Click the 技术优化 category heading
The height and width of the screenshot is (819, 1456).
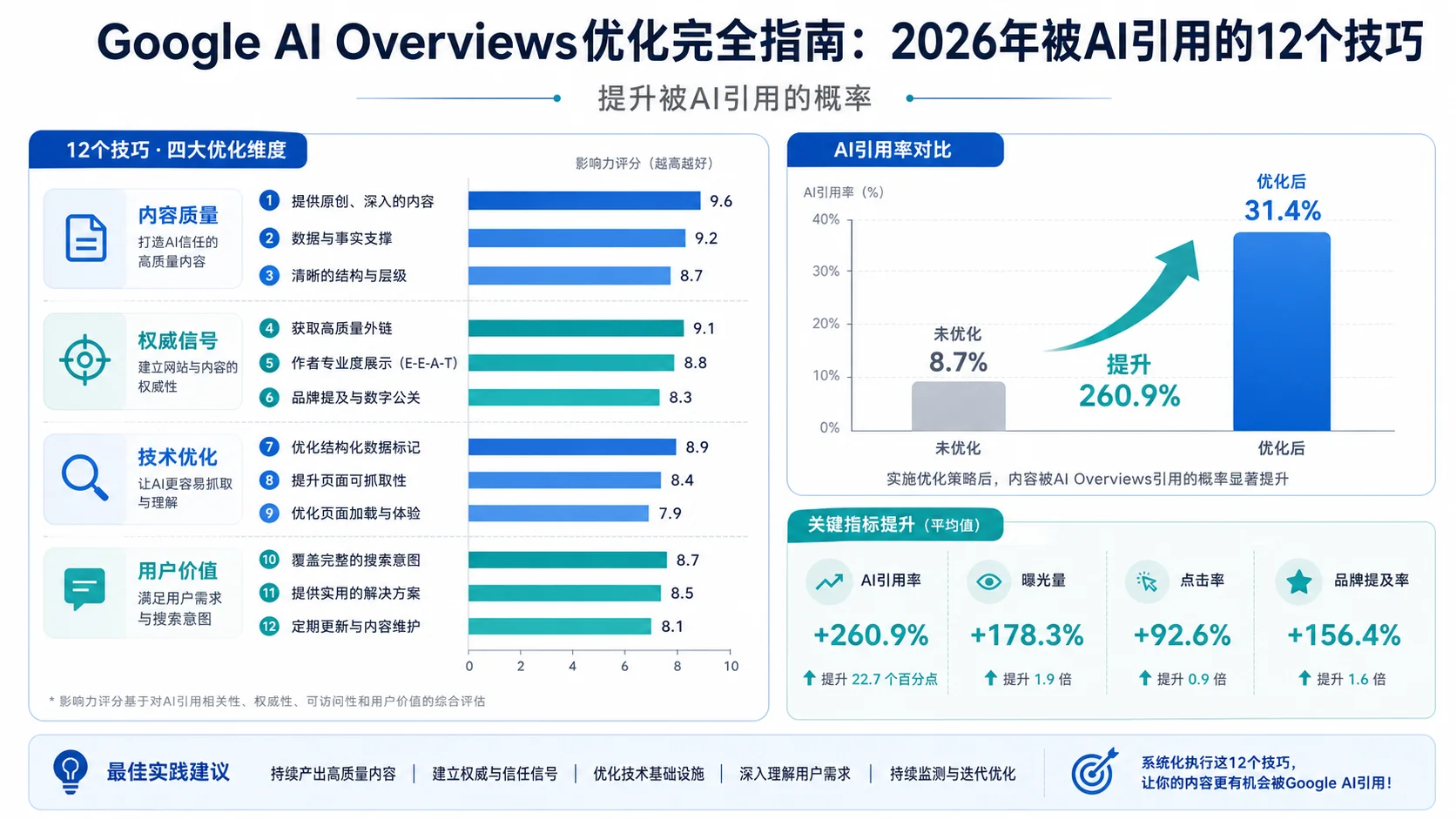pos(178,457)
